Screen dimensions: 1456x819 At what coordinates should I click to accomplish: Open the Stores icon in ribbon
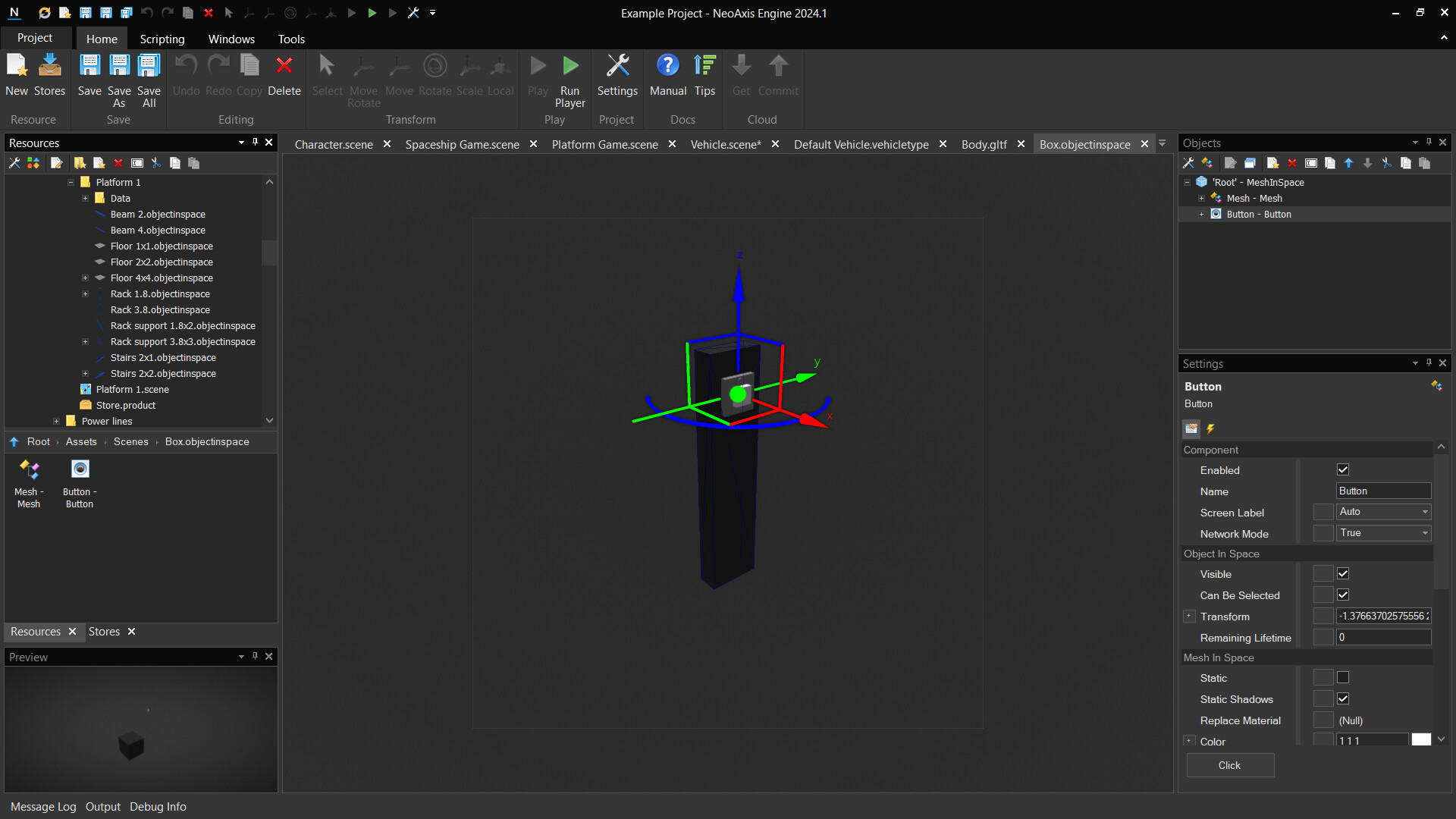(x=50, y=67)
